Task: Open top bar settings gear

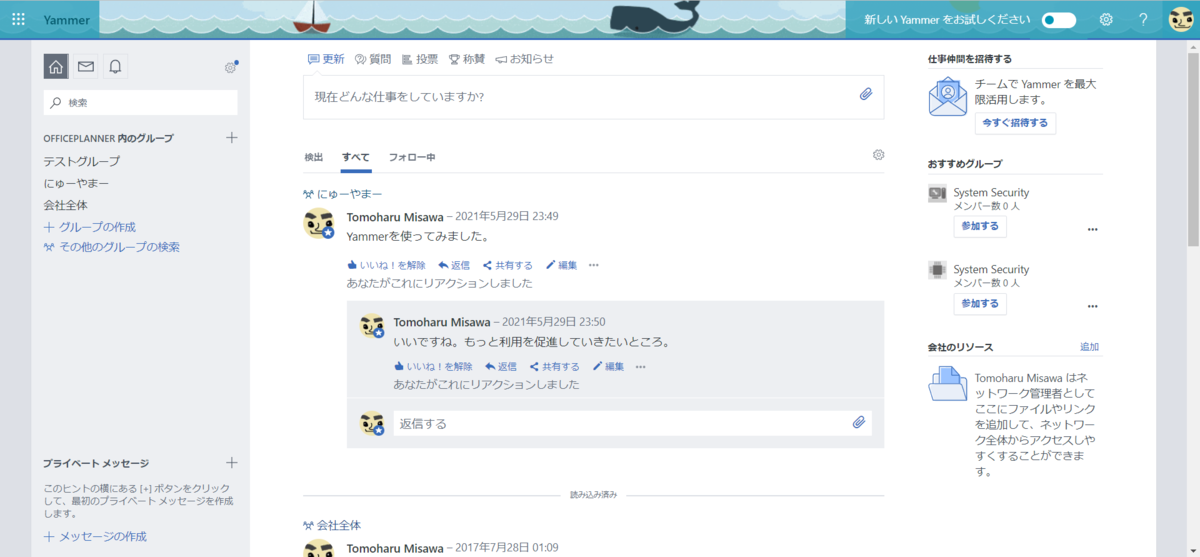Action: [1106, 19]
